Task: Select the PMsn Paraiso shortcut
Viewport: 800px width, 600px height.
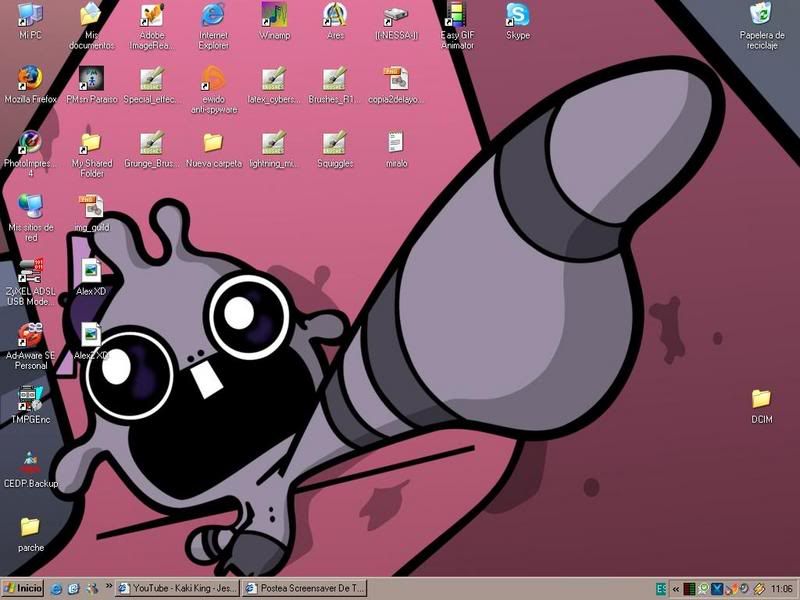Action: (x=91, y=85)
